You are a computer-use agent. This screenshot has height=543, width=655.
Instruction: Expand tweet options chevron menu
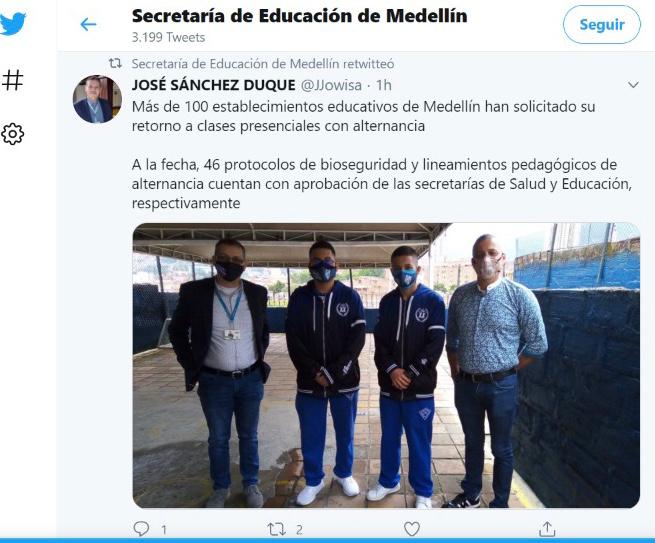click(633, 85)
